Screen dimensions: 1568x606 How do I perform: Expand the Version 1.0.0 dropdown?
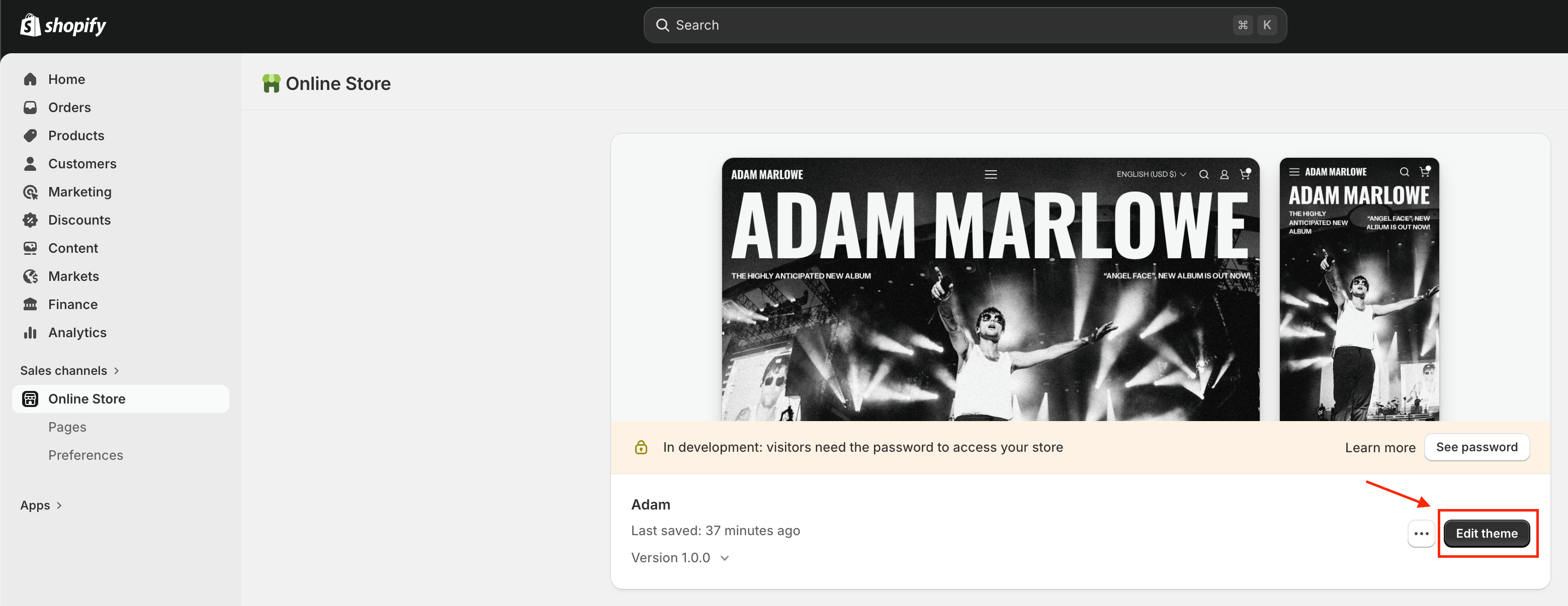click(680, 558)
